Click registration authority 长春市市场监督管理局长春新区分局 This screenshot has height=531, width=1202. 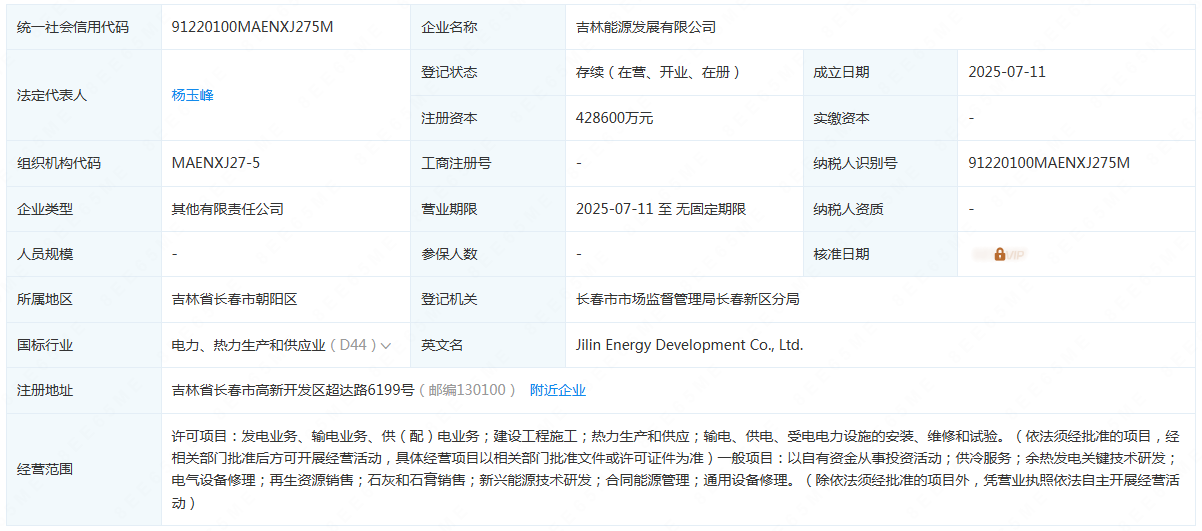(x=688, y=299)
